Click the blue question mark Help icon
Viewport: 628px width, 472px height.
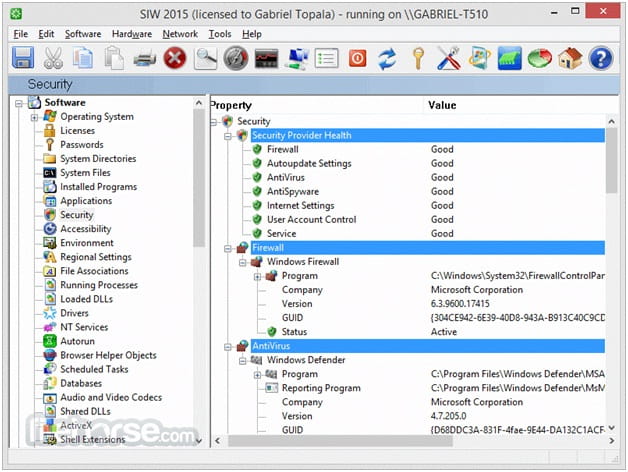point(601,58)
